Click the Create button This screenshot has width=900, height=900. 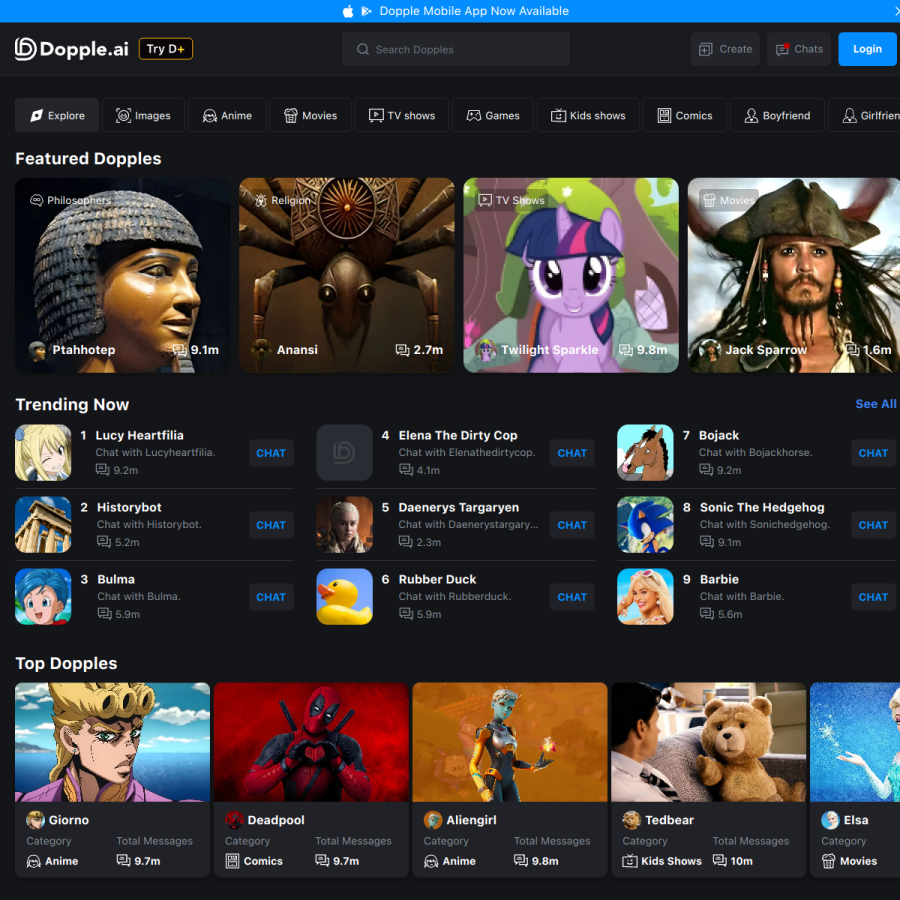point(725,49)
